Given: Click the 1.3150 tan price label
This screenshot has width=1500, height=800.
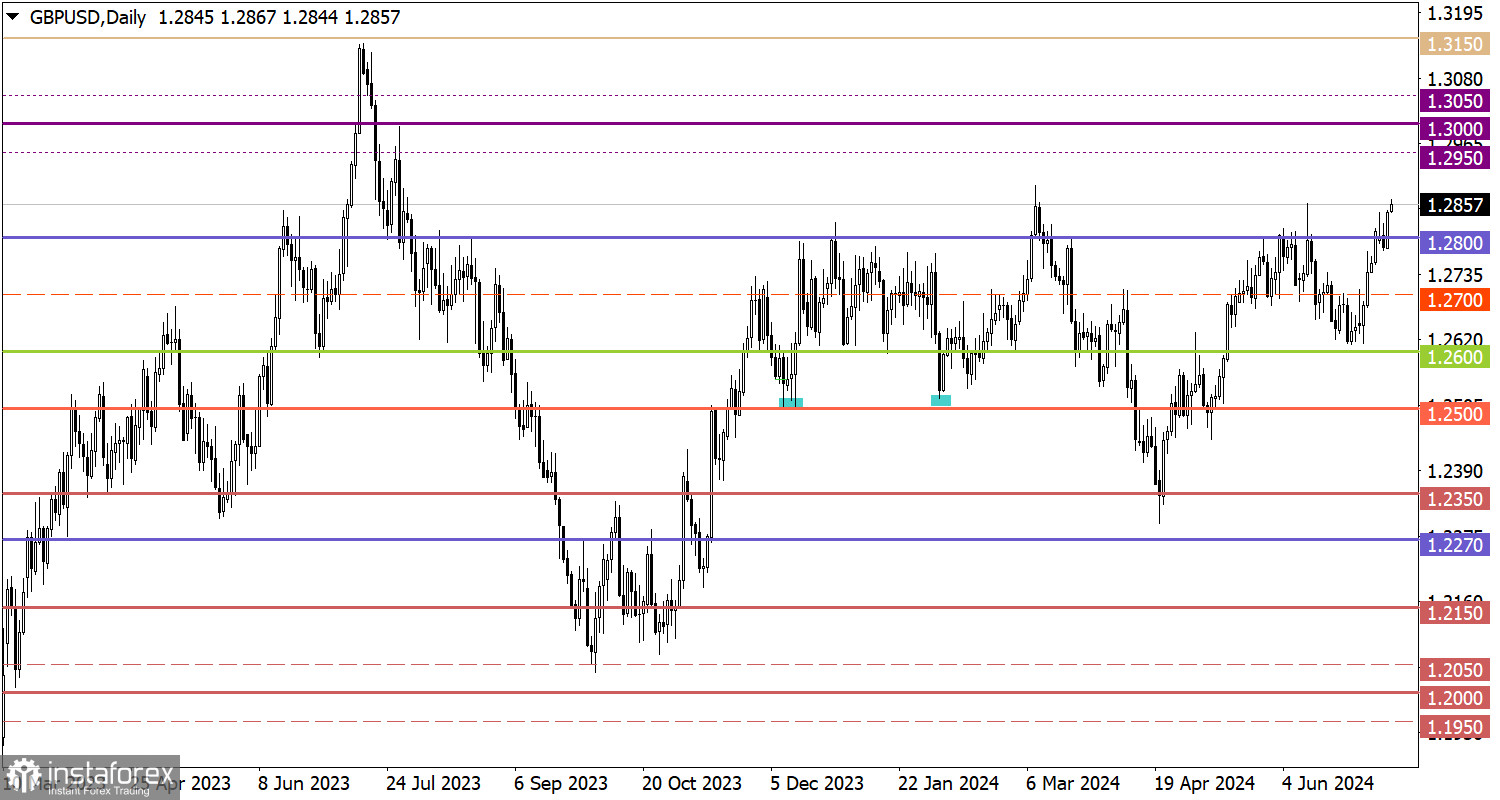Looking at the screenshot, I should click(x=1455, y=43).
